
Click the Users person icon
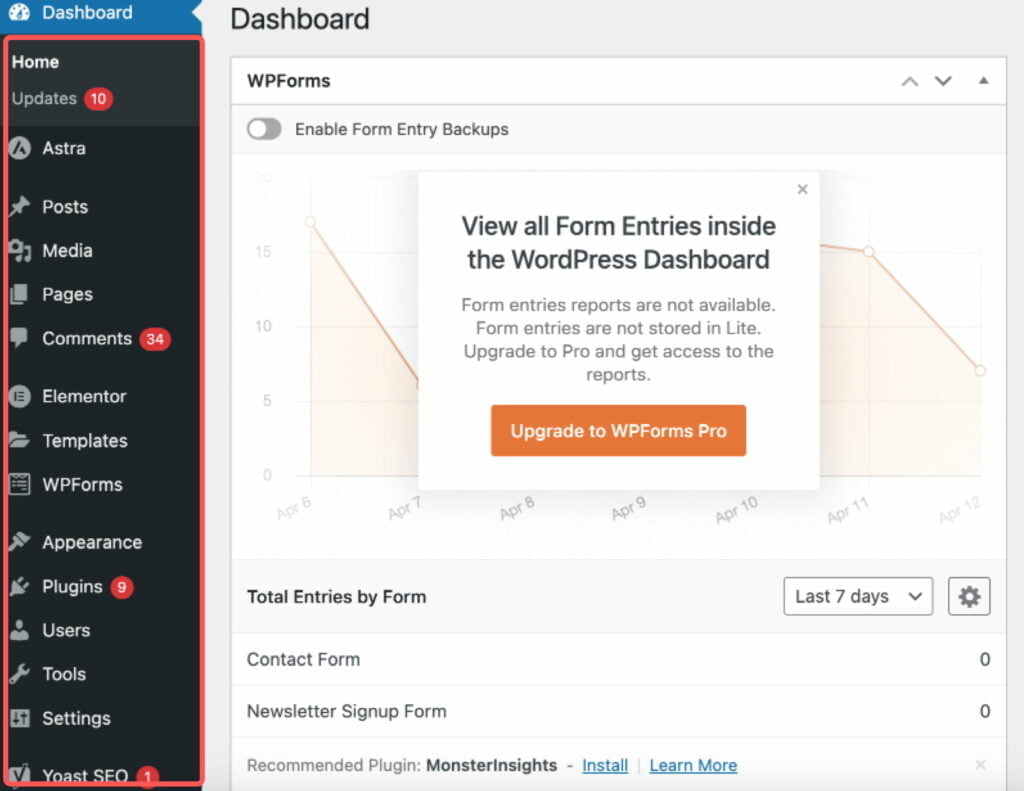click(x=20, y=630)
